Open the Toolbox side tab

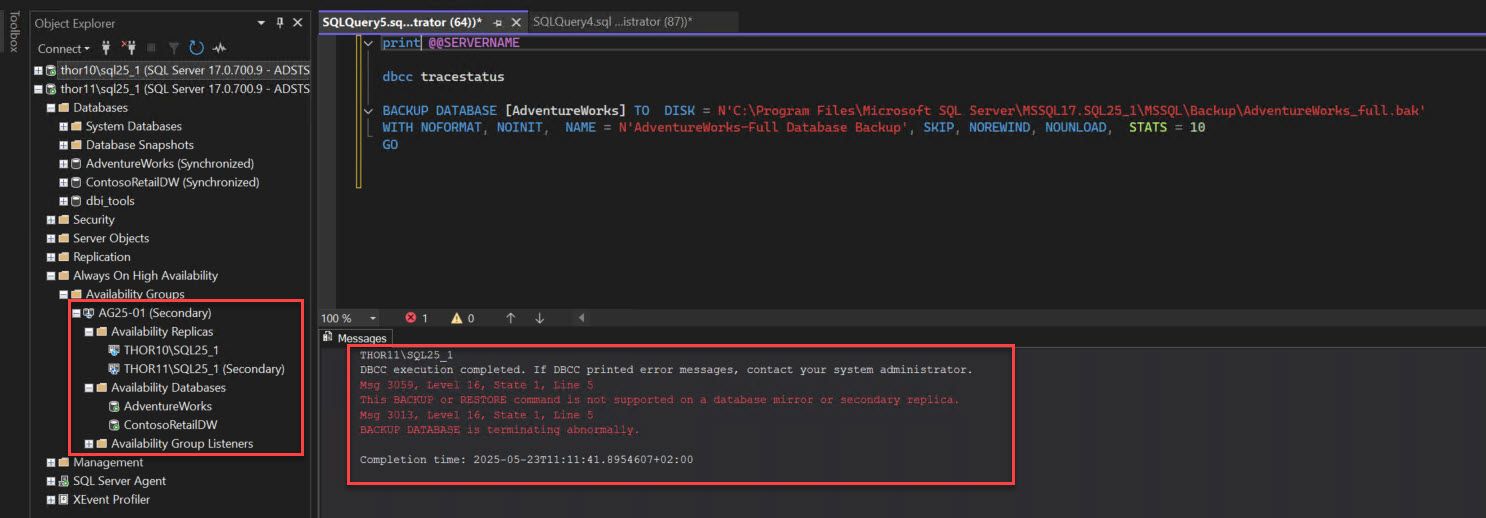13,32
